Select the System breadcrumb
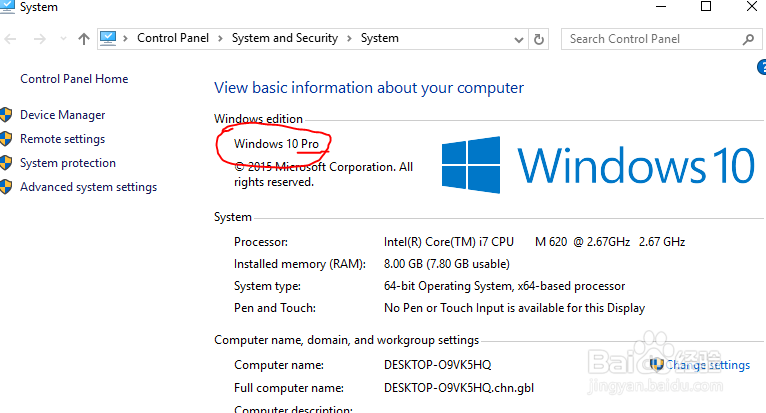The width and height of the screenshot is (766, 413). (380, 38)
